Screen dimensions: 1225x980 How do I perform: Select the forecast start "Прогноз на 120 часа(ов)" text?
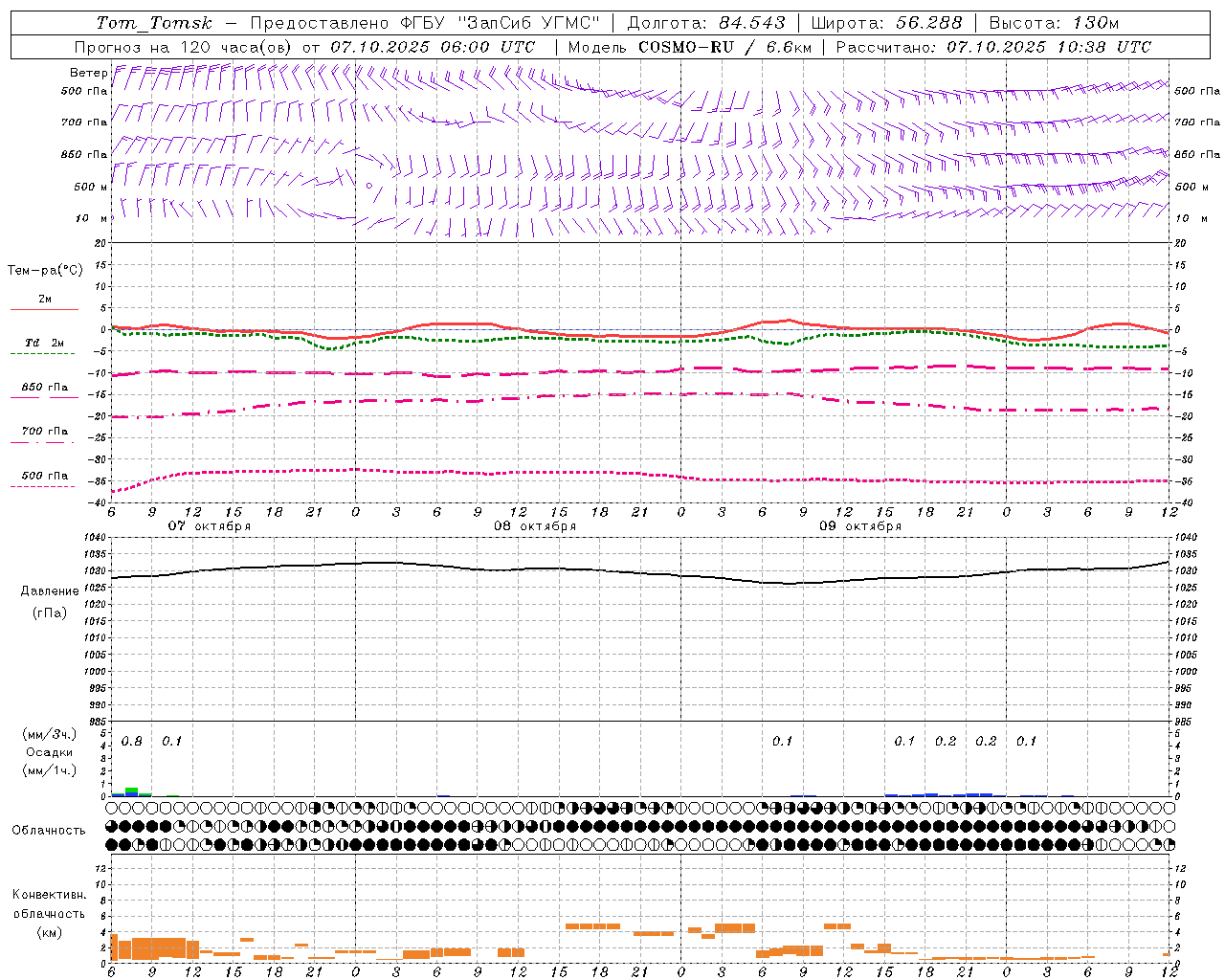tap(185, 47)
